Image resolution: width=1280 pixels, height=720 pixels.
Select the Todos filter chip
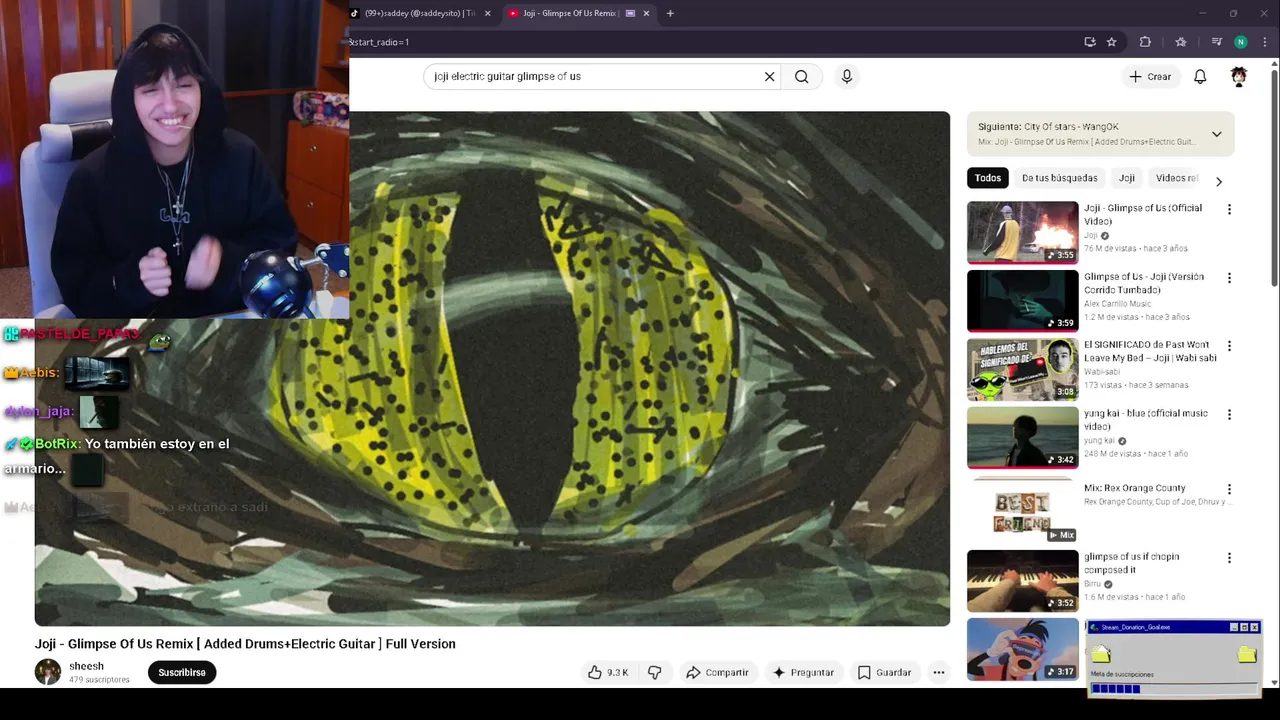click(988, 178)
